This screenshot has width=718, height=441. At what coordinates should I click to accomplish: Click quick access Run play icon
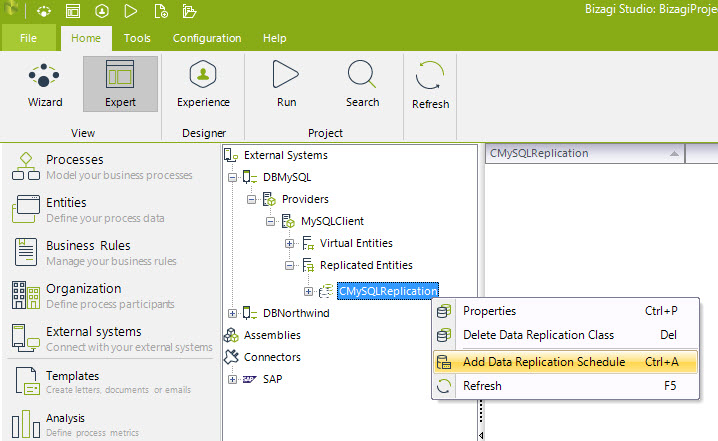tap(131, 11)
